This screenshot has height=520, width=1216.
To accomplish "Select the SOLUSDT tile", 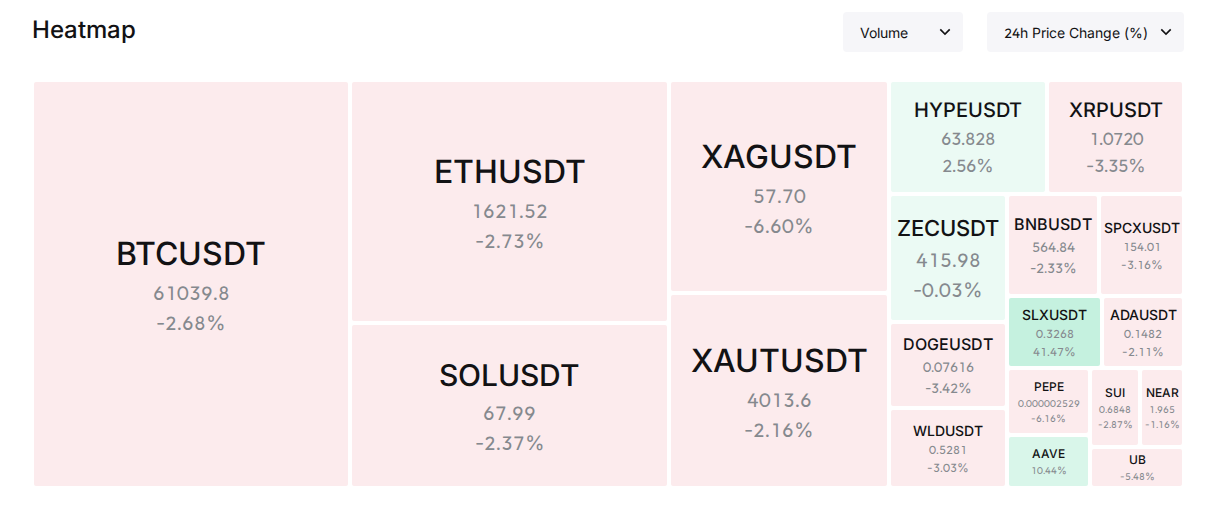I will (x=509, y=405).
